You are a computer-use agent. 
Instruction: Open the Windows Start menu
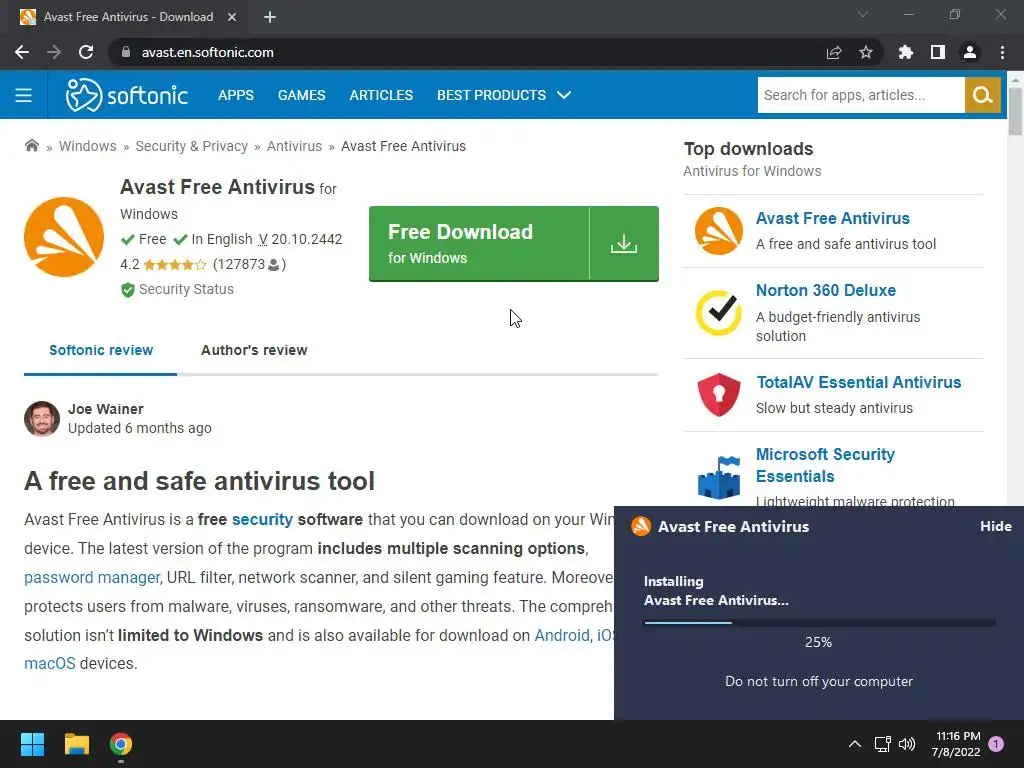[x=32, y=744]
